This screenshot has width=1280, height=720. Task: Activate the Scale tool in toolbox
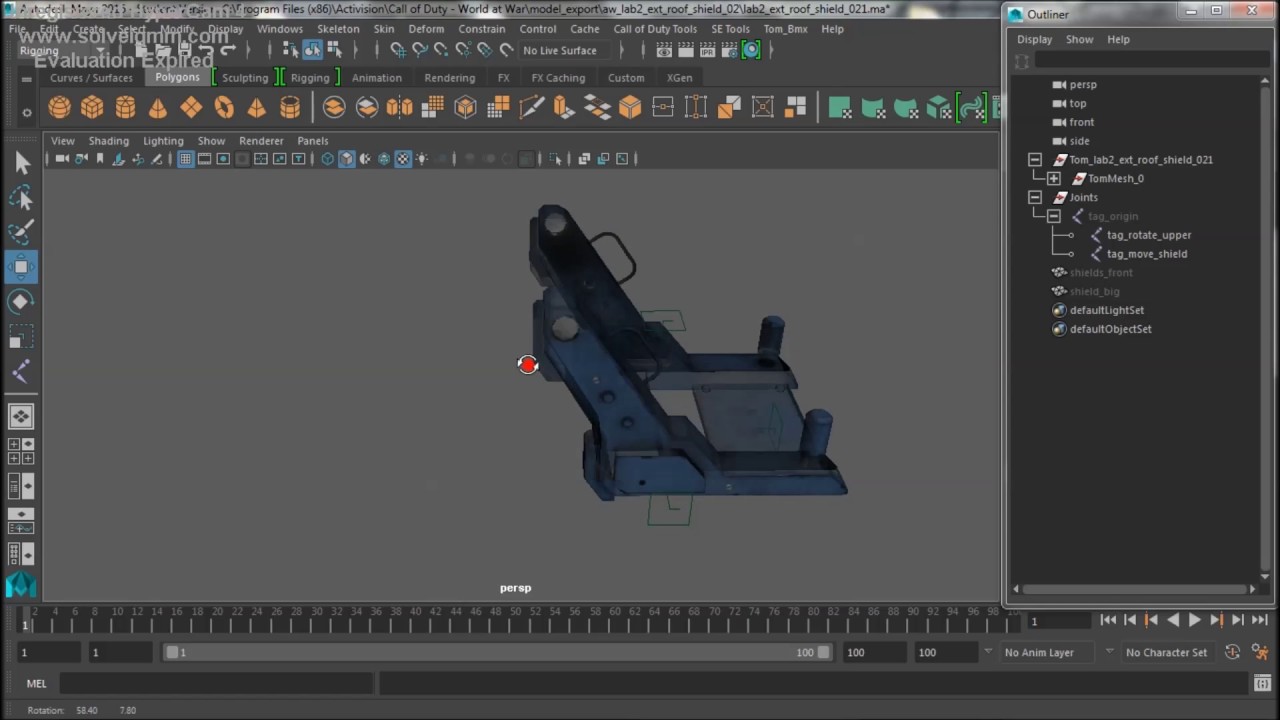21,336
